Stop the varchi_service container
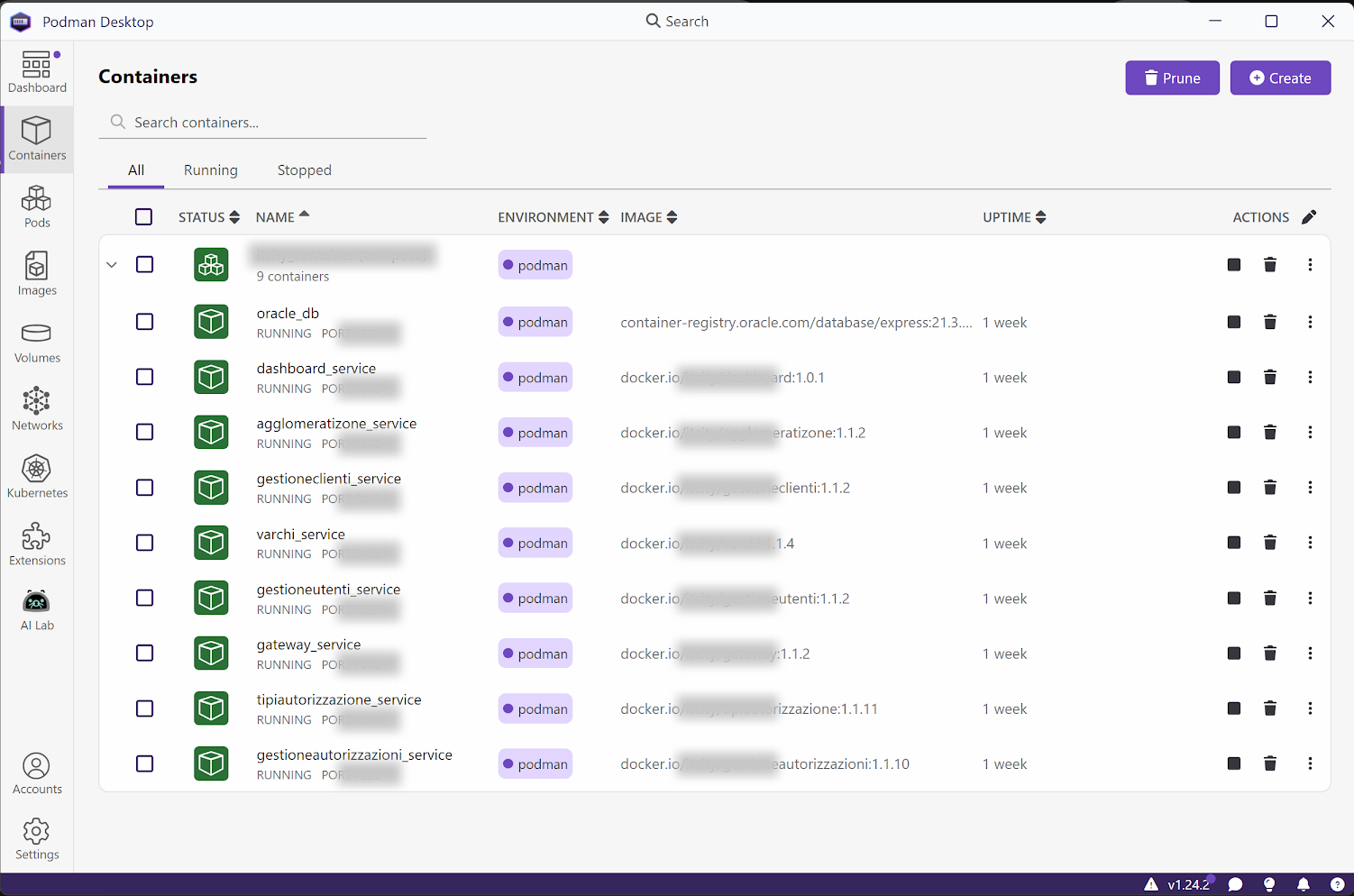Image resolution: width=1354 pixels, height=896 pixels. [x=1234, y=543]
